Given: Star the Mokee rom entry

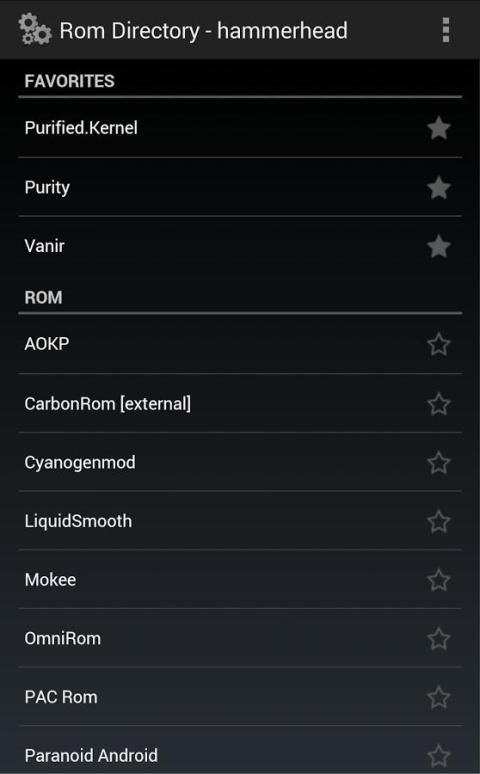Looking at the screenshot, I should click(439, 580).
